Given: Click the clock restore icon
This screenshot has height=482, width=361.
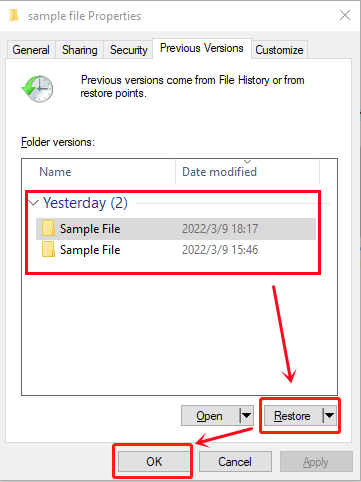Looking at the screenshot, I should pos(37,89).
